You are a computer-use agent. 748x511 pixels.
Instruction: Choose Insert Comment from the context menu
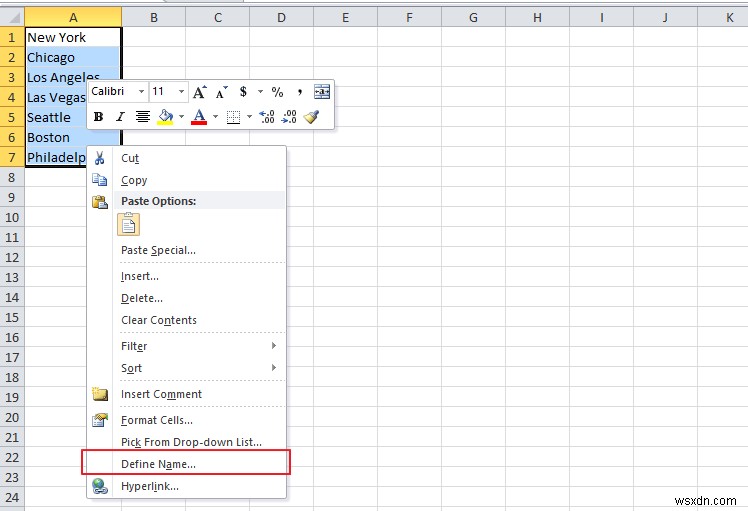click(x=187, y=394)
